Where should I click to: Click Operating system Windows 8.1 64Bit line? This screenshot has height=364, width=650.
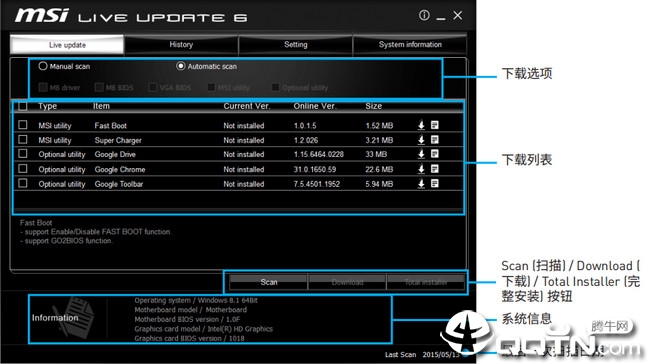click(196, 300)
